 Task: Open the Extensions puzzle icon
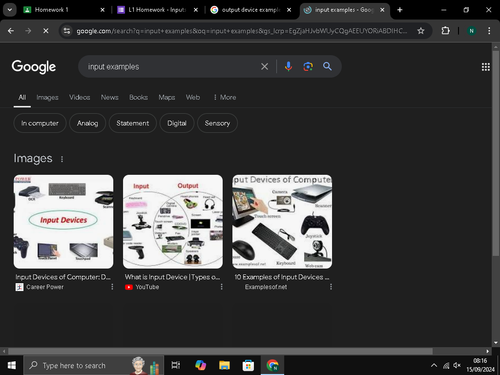pos(446,31)
